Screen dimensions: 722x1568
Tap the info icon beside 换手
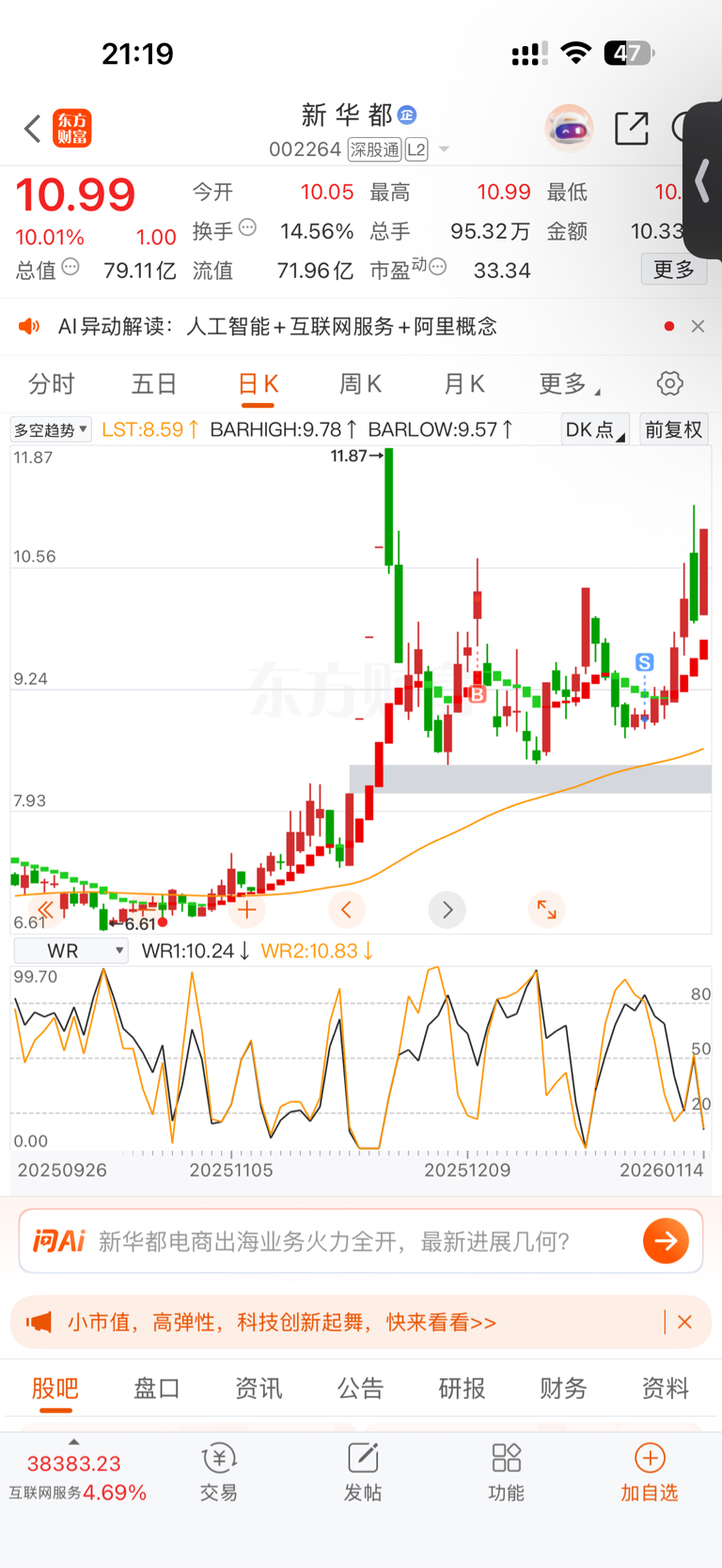click(x=247, y=227)
